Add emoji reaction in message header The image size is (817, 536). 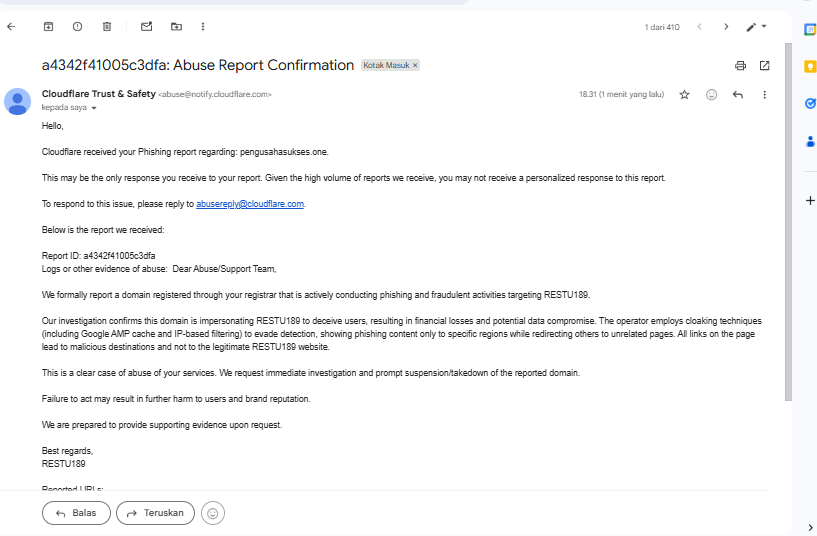pyautogui.click(x=711, y=95)
